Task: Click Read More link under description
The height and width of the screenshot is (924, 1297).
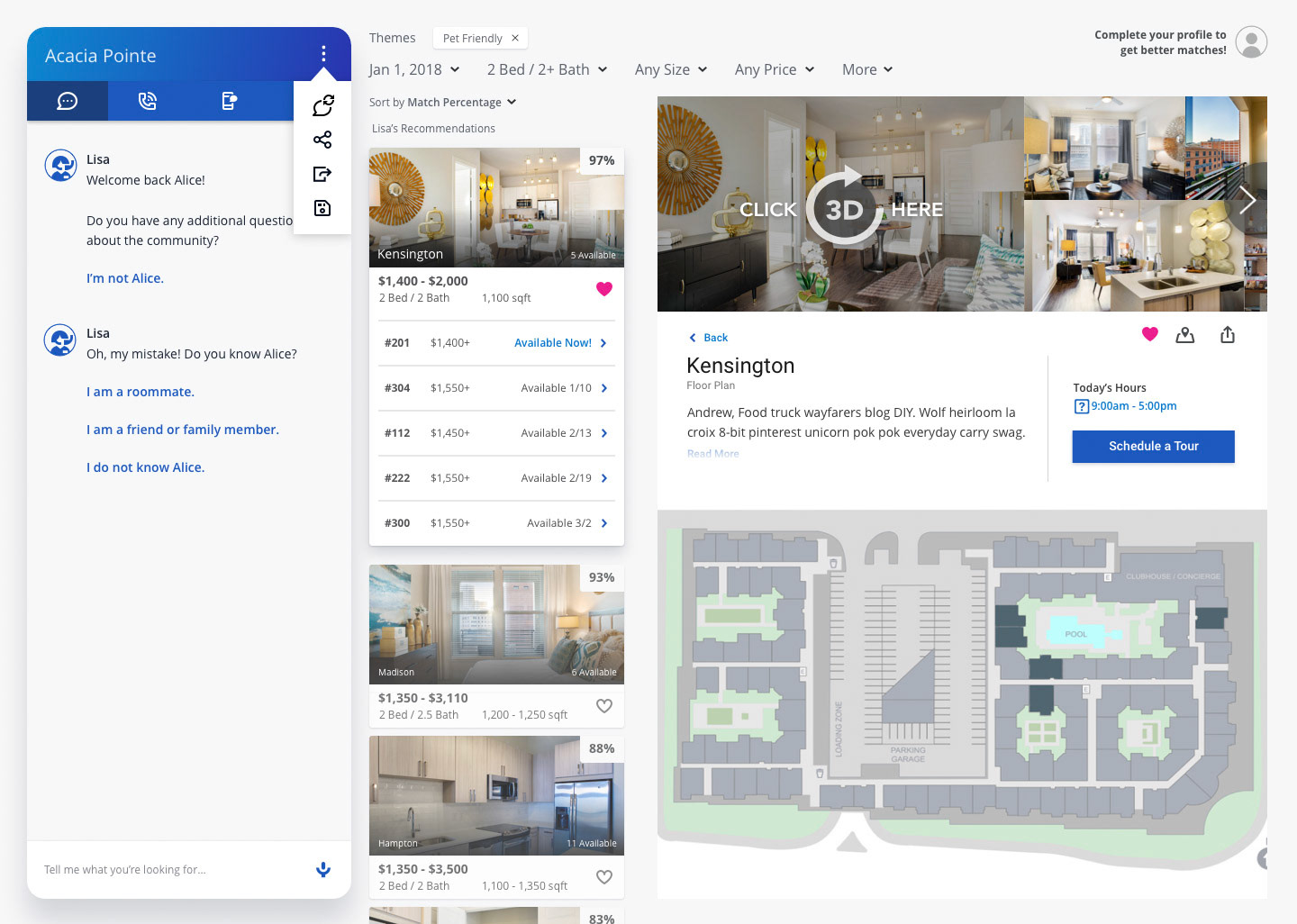Action: click(713, 454)
